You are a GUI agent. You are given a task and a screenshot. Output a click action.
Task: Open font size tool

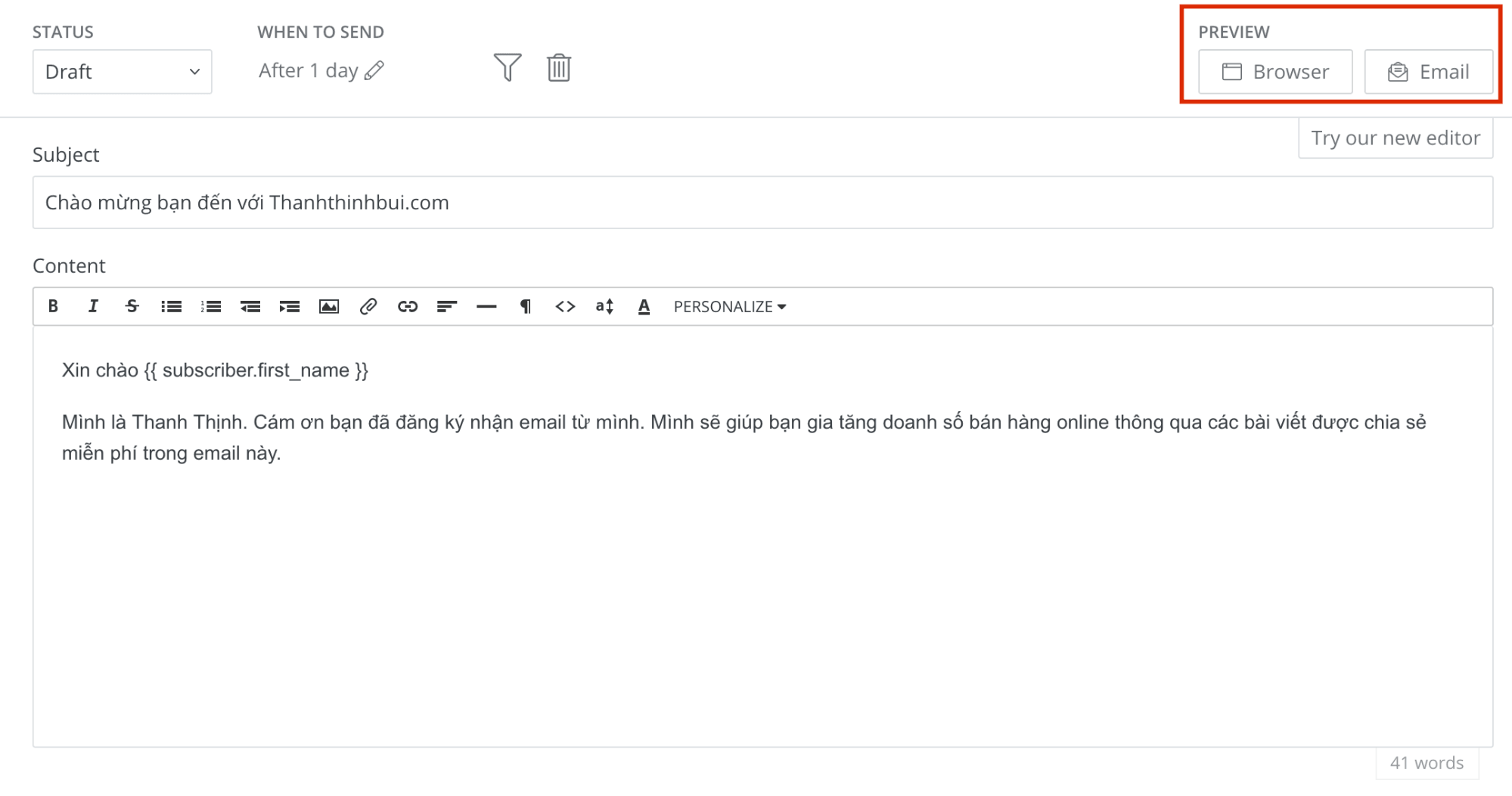604,306
